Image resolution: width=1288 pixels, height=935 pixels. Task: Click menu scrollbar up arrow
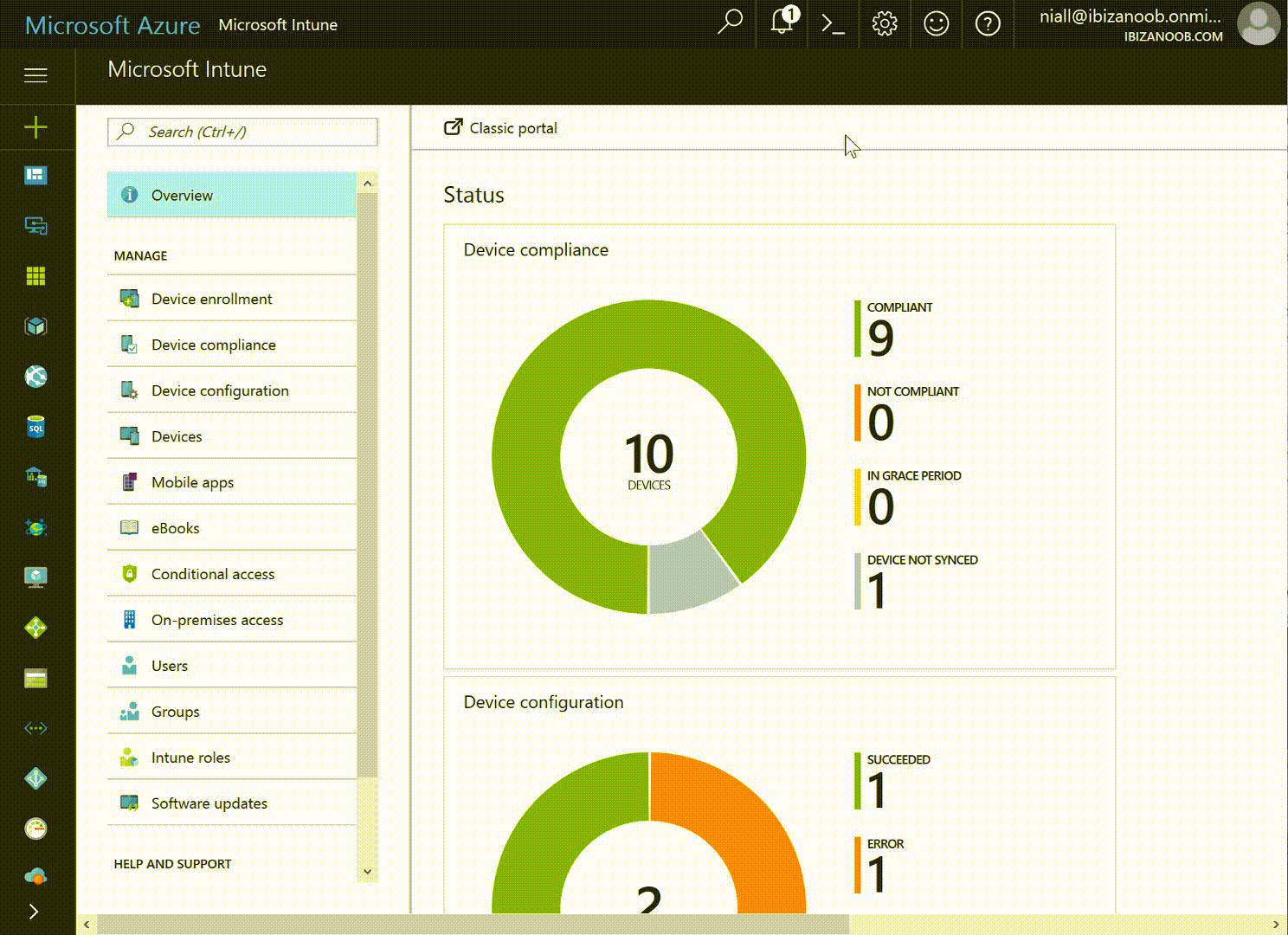point(367,183)
